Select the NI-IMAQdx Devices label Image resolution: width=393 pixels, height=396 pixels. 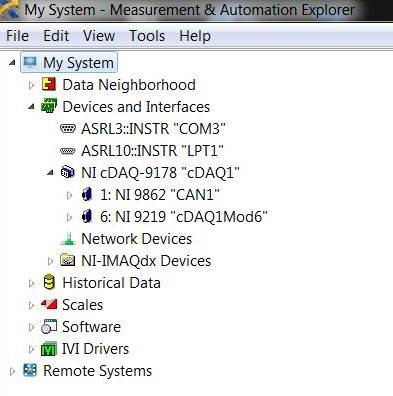(146, 261)
